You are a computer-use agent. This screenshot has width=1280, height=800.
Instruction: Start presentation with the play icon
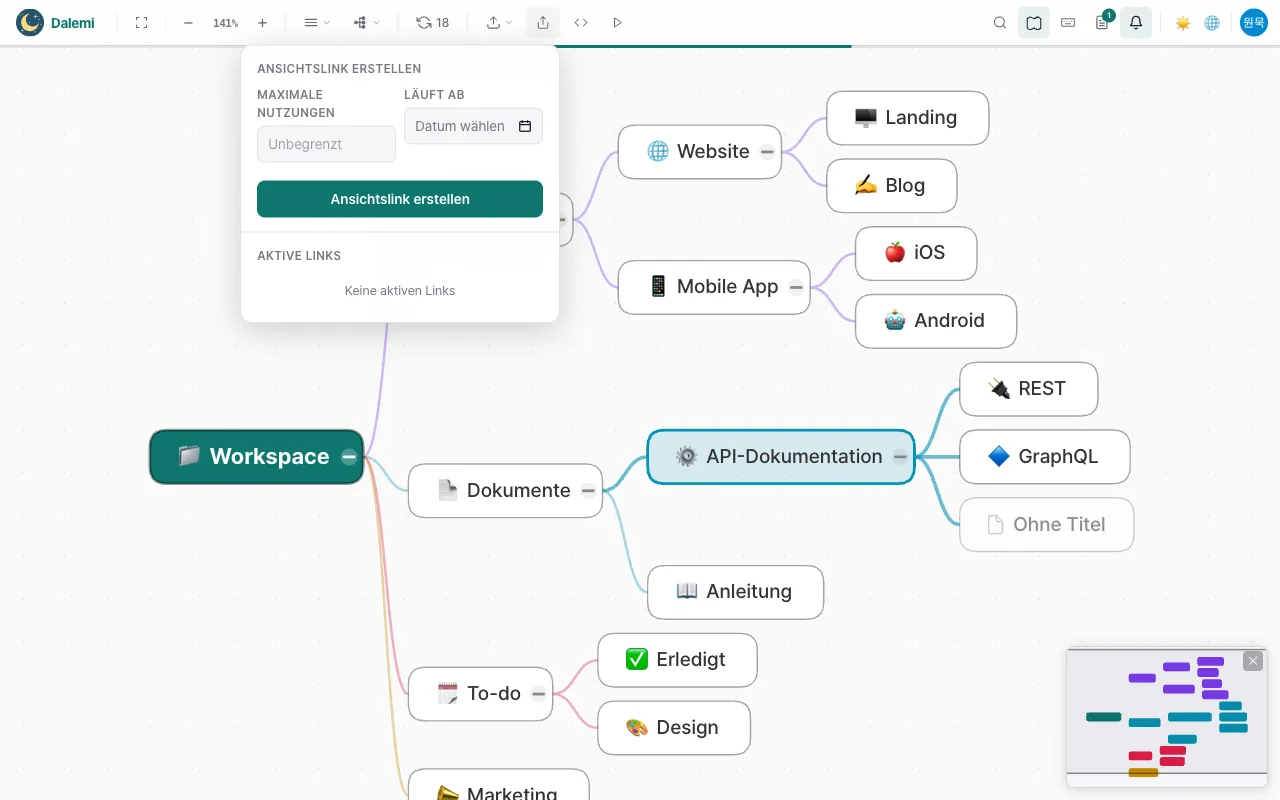pyautogui.click(x=617, y=22)
